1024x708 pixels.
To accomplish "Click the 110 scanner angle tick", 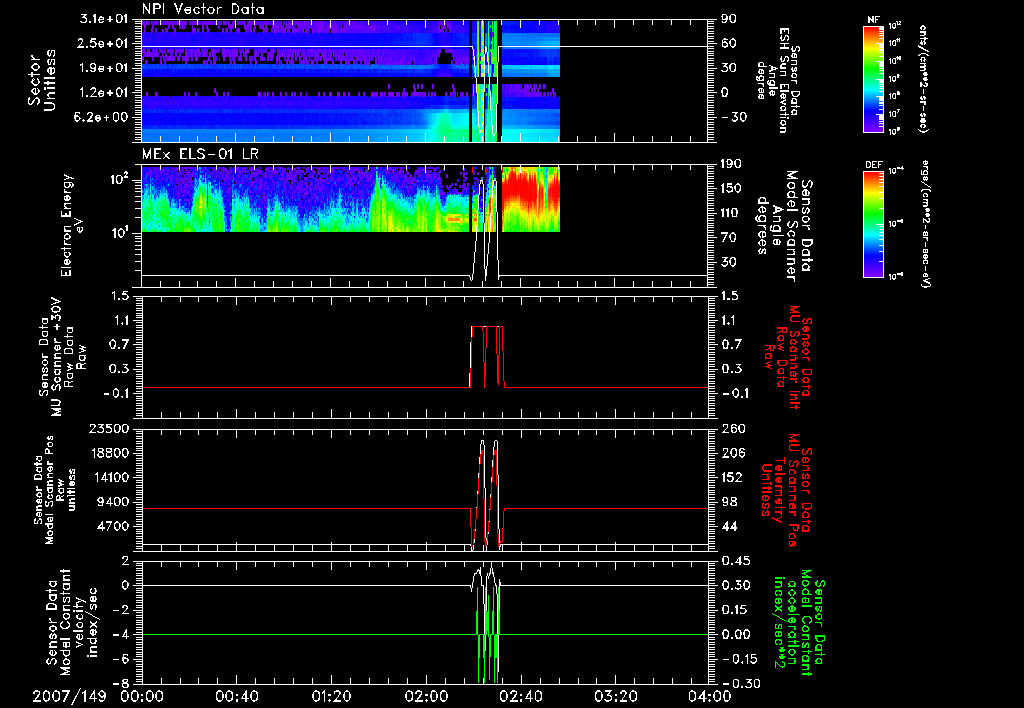I will pyautogui.click(x=732, y=213).
